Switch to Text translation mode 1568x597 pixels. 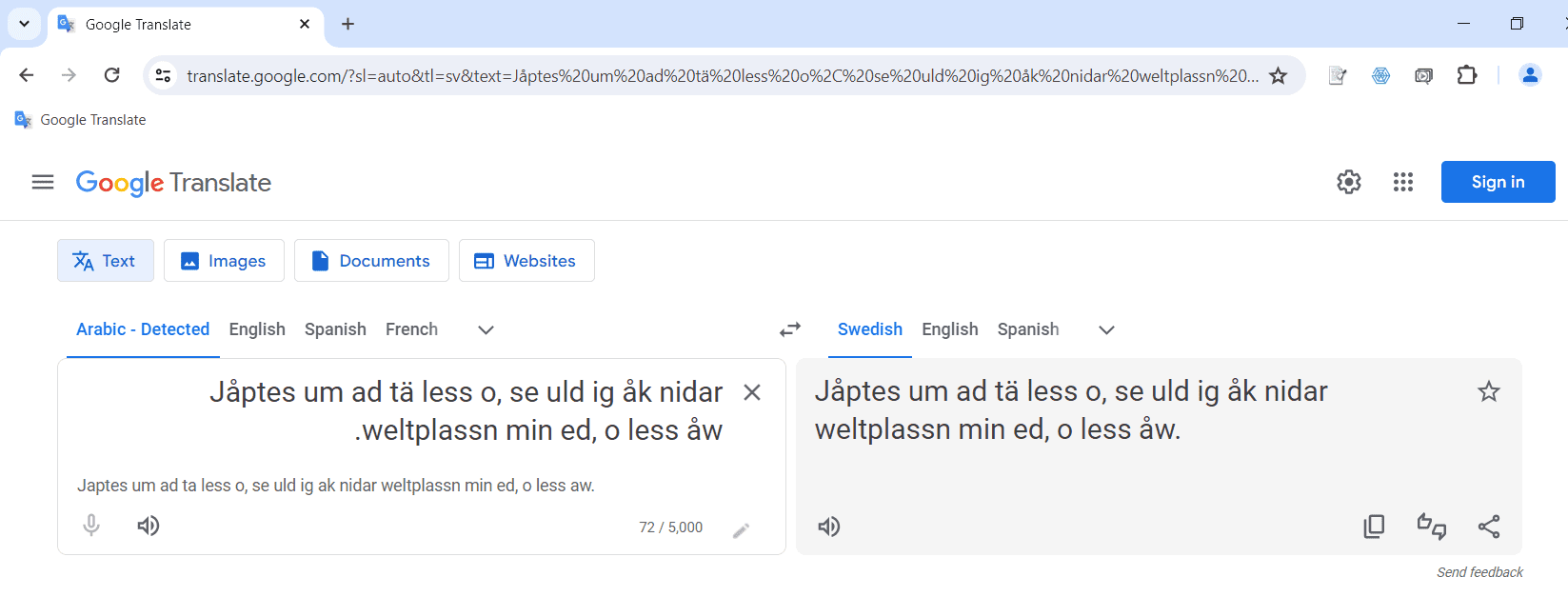pyautogui.click(x=106, y=261)
